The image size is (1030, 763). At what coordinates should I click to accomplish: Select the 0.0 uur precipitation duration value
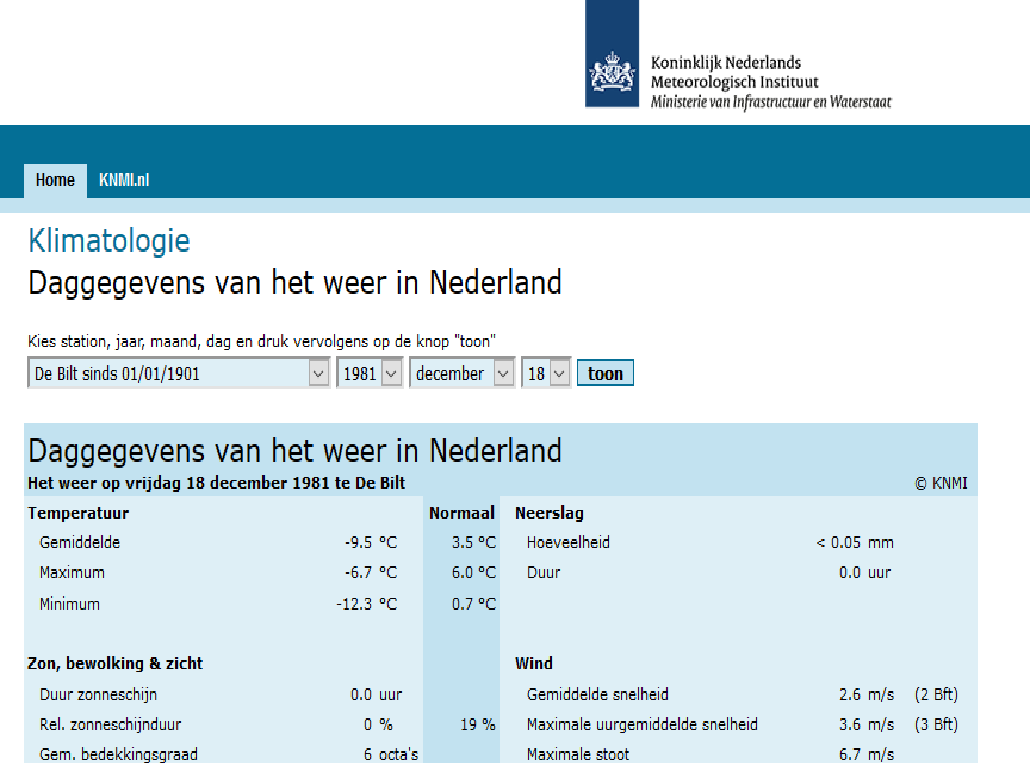(864, 573)
